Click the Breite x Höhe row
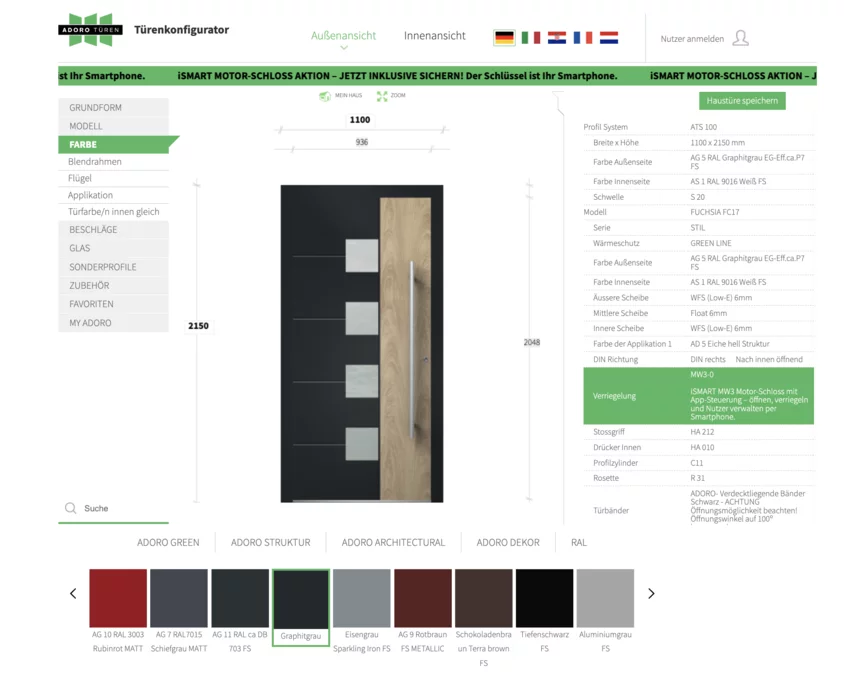 (x=698, y=143)
